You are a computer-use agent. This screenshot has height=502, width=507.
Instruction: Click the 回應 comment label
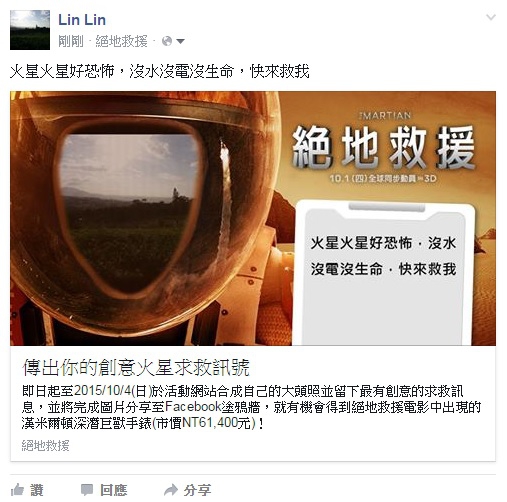pos(114,490)
